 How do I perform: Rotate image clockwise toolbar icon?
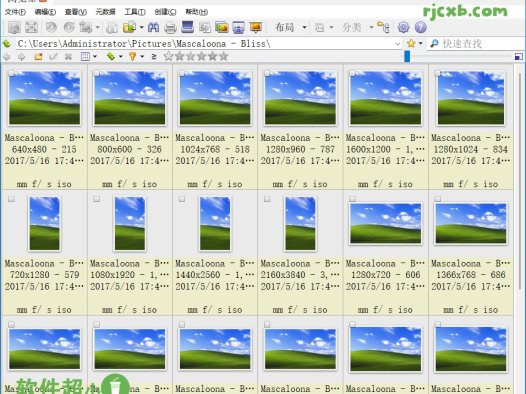[x=69, y=27]
